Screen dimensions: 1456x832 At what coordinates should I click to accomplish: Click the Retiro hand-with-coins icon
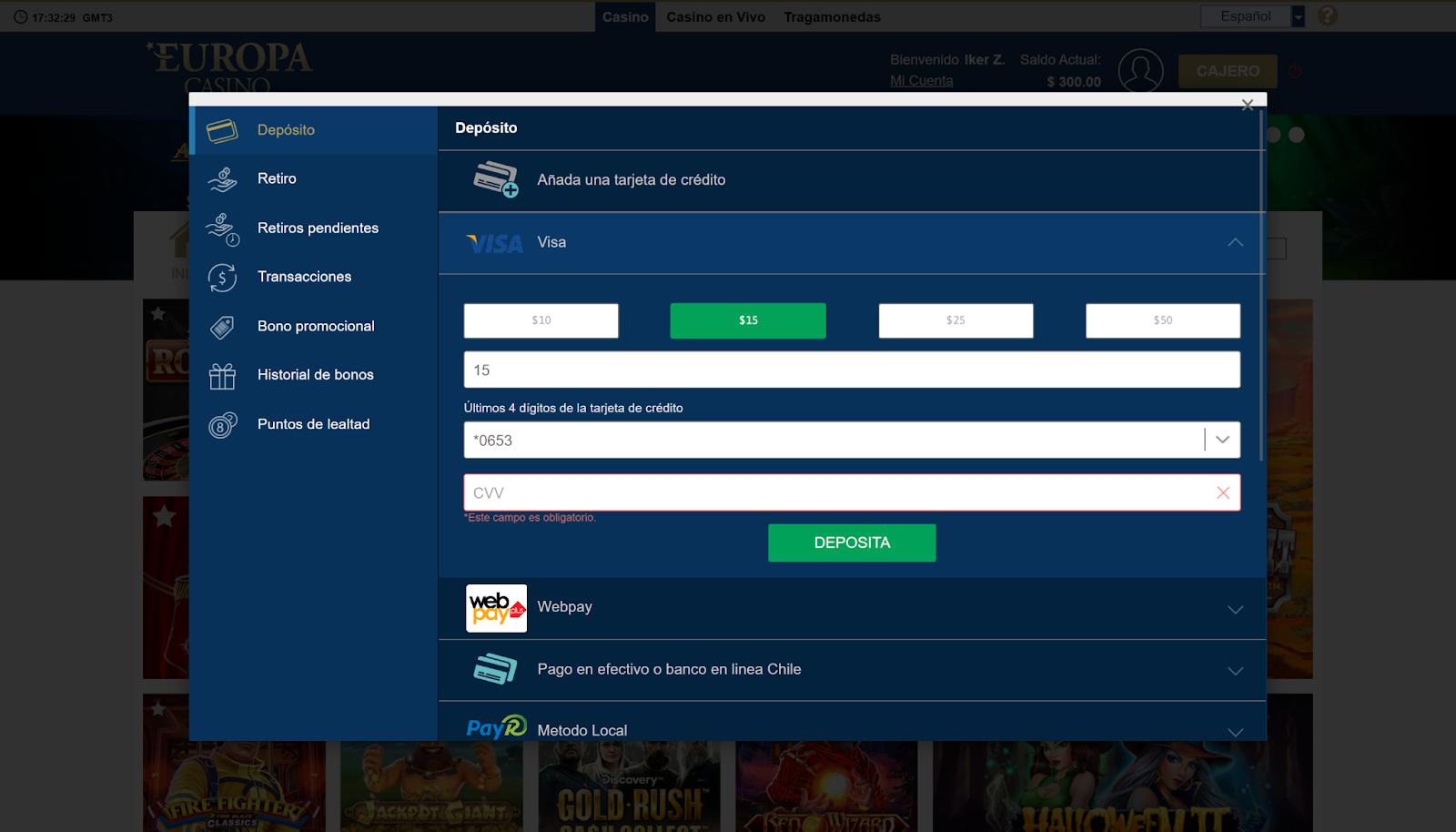click(x=222, y=179)
